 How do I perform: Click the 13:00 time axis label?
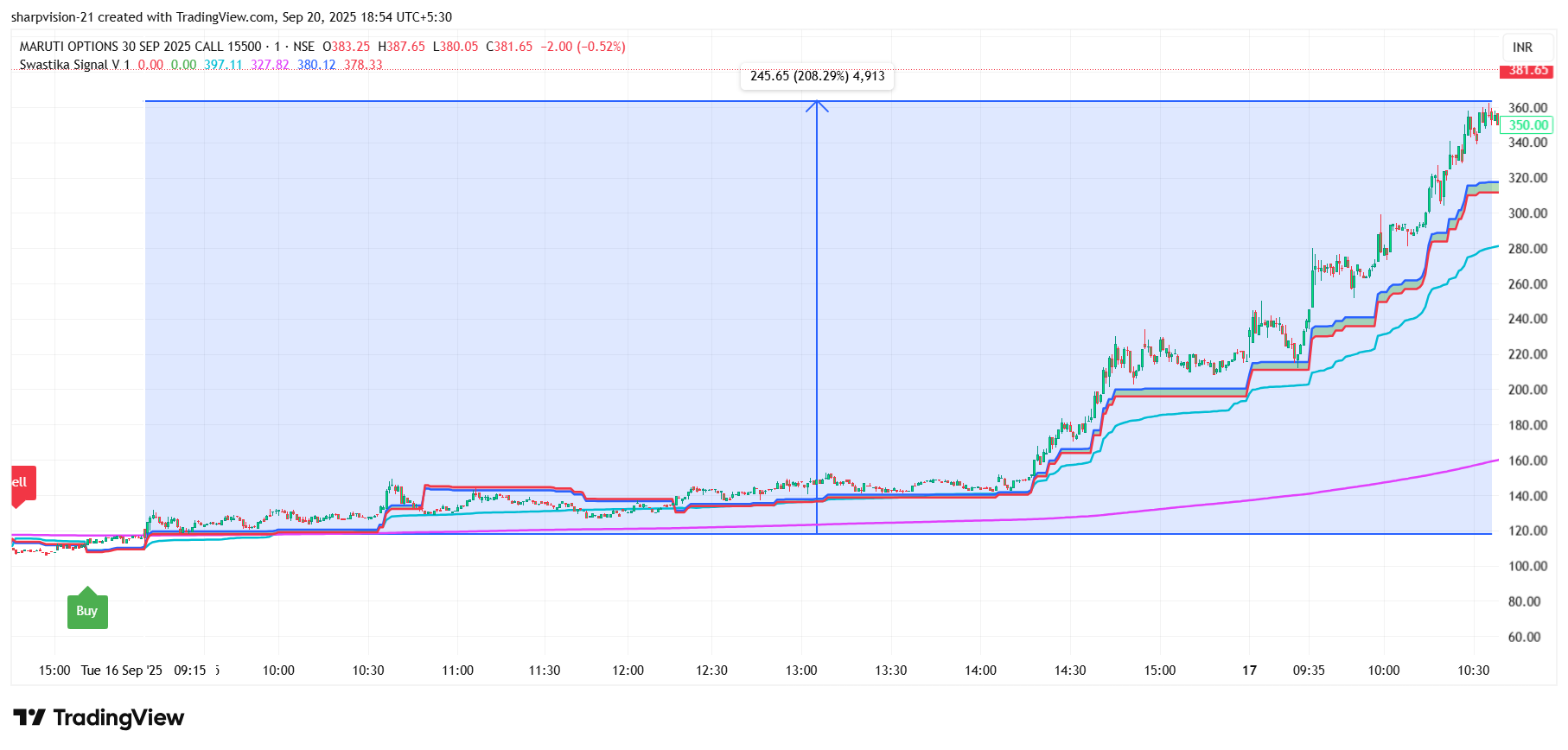click(801, 671)
